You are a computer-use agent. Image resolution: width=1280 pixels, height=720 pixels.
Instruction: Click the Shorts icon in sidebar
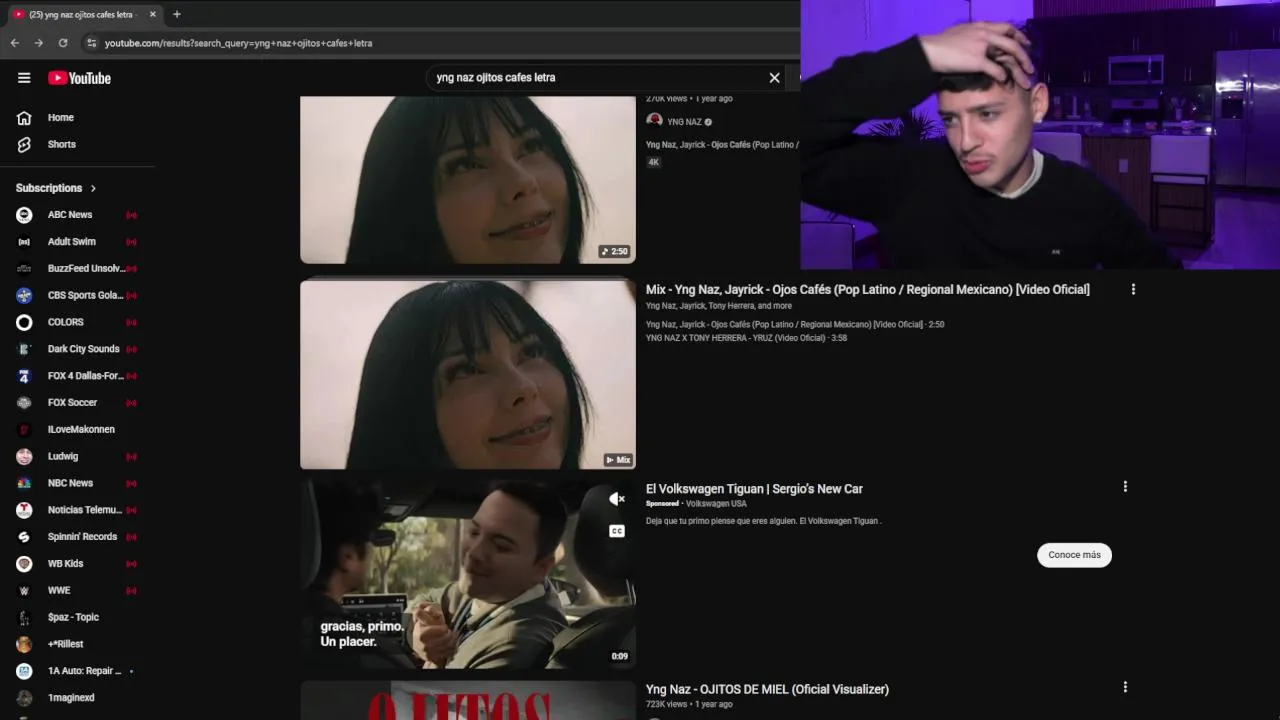click(x=24, y=145)
